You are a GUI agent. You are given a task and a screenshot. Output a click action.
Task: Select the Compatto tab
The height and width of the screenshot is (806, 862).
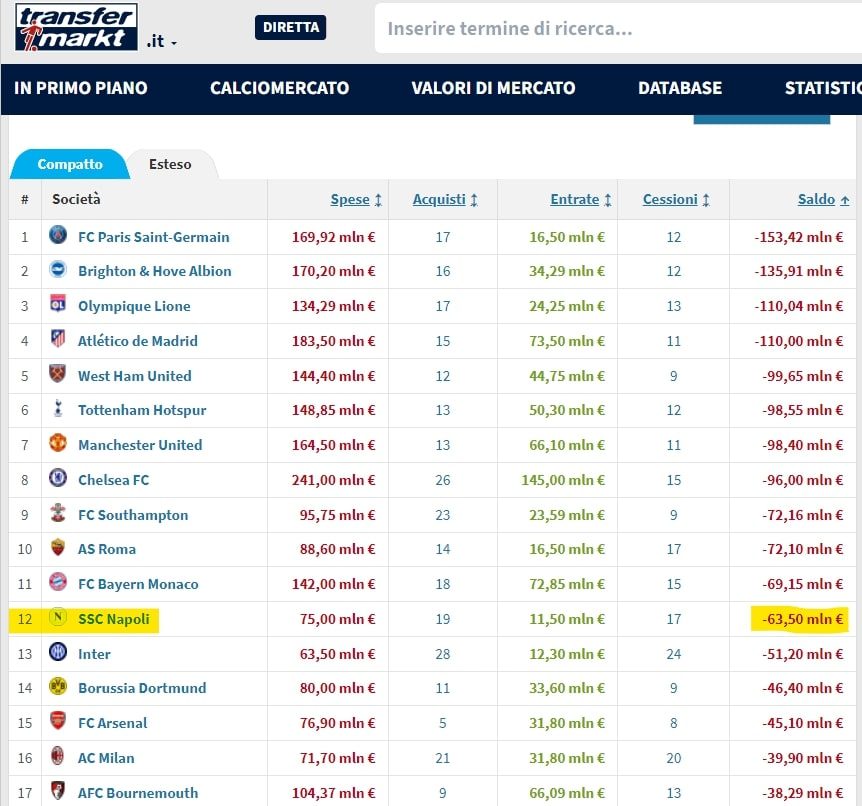(70, 164)
